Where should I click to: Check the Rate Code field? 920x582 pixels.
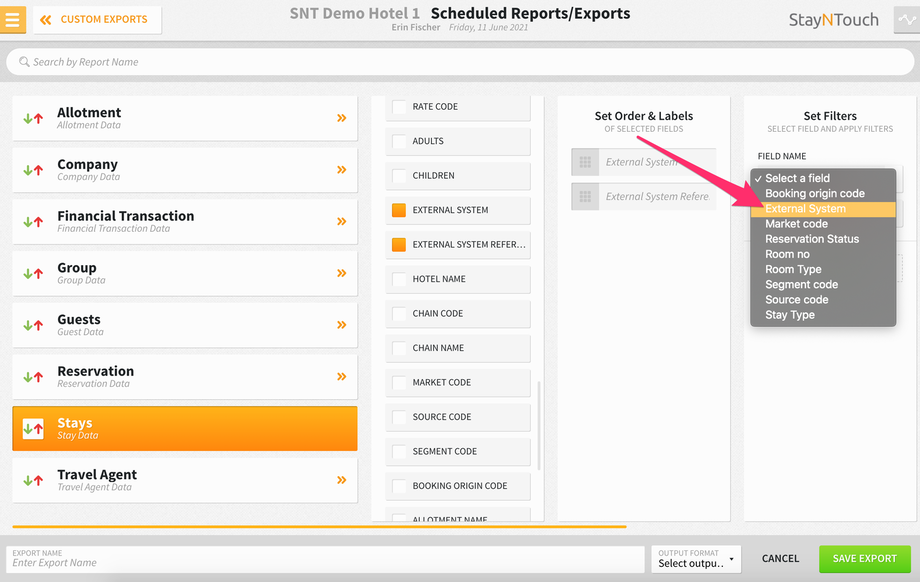[399, 107]
